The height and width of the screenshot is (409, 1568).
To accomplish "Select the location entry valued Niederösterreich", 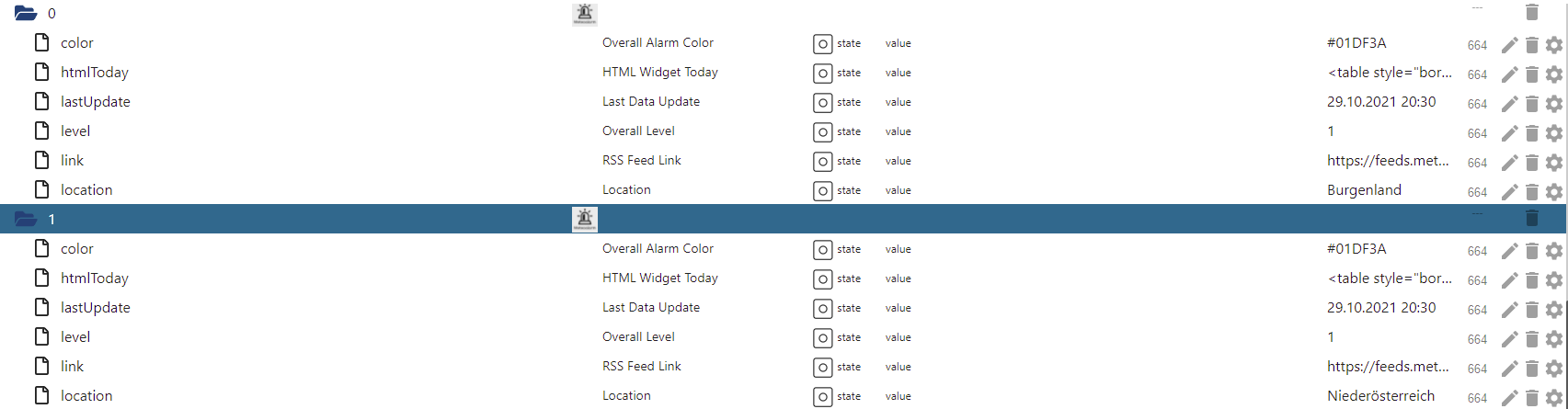I will click(x=86, y=395).
